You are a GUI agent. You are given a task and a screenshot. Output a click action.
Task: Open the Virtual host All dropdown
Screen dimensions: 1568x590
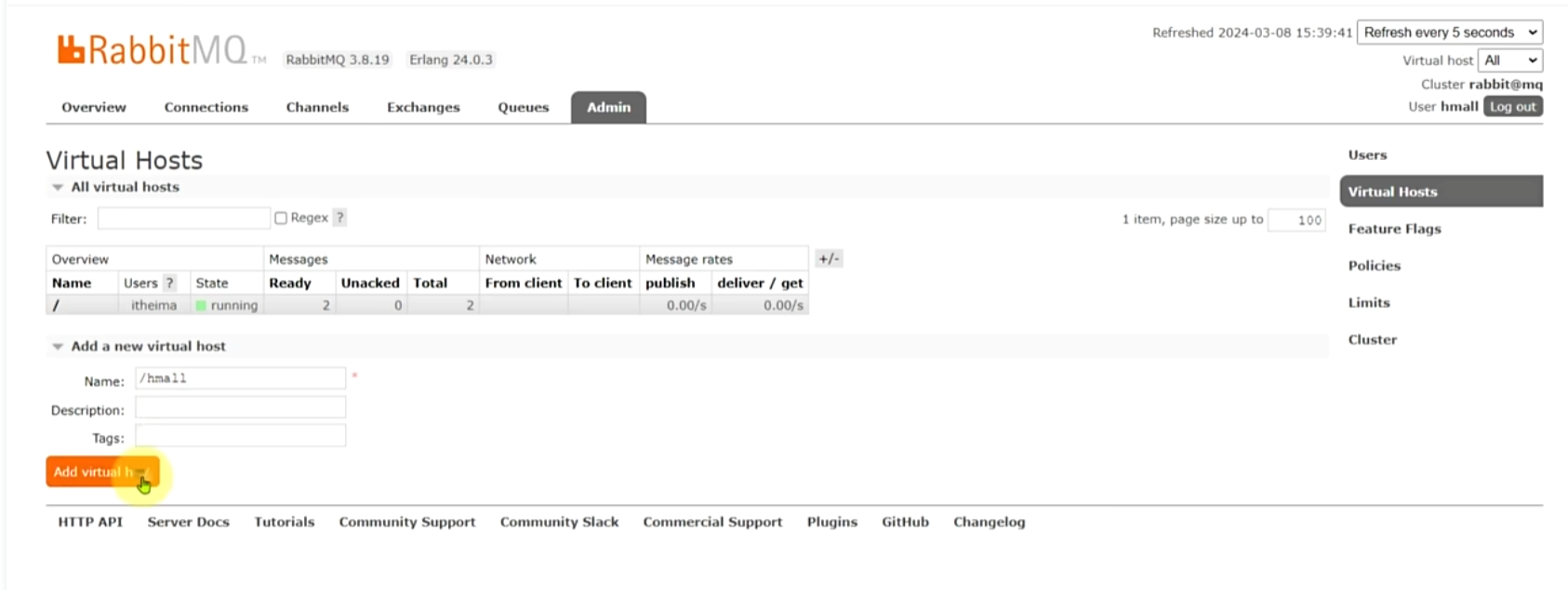[x=1510, y=60]
